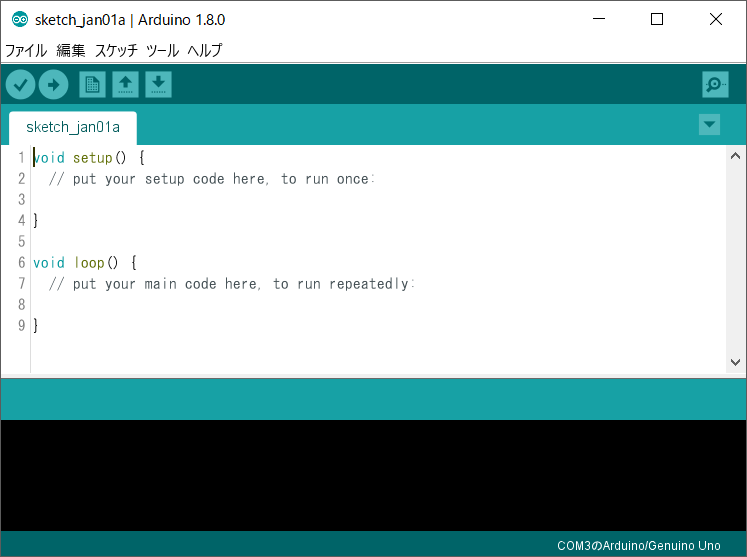Click the editor scrollbar up arrow
Image resolution: width=747 pixels, height=557 pixels.
735,156
